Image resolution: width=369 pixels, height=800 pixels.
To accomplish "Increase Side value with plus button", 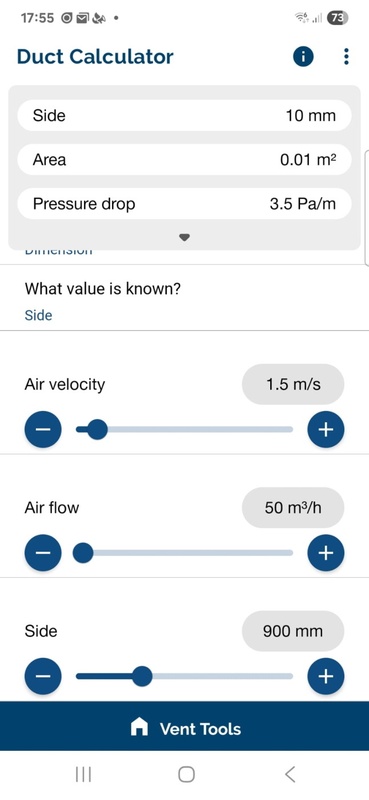I will tap(326, 677).
